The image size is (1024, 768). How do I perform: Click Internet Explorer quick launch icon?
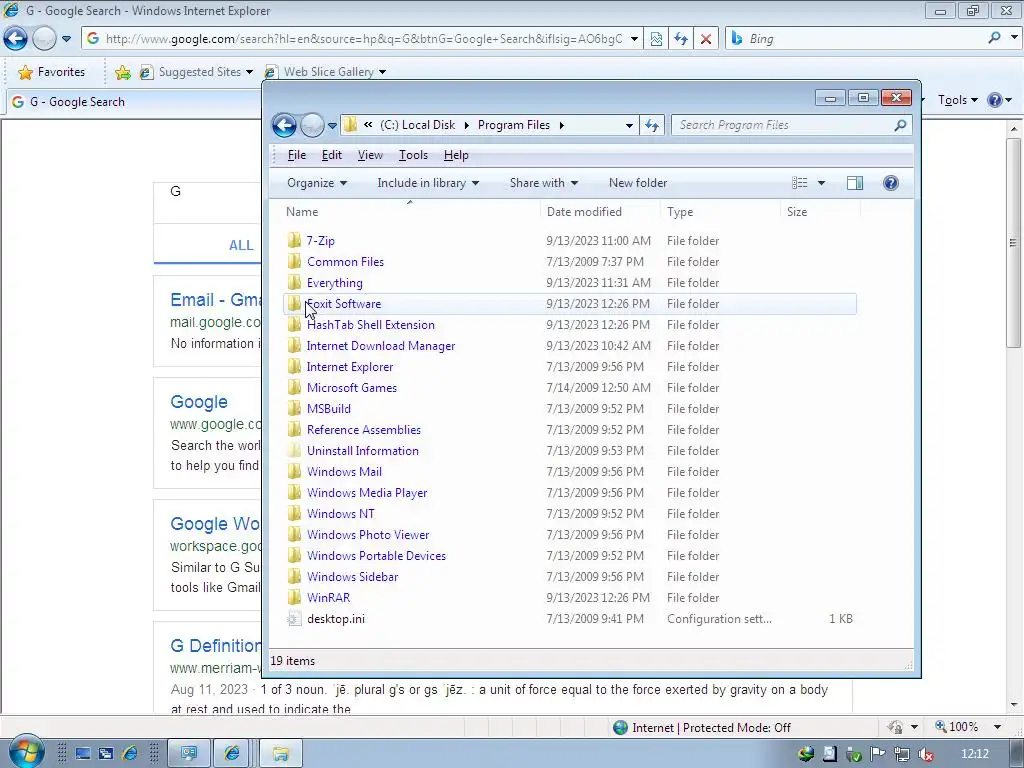(x=130, y=754)
